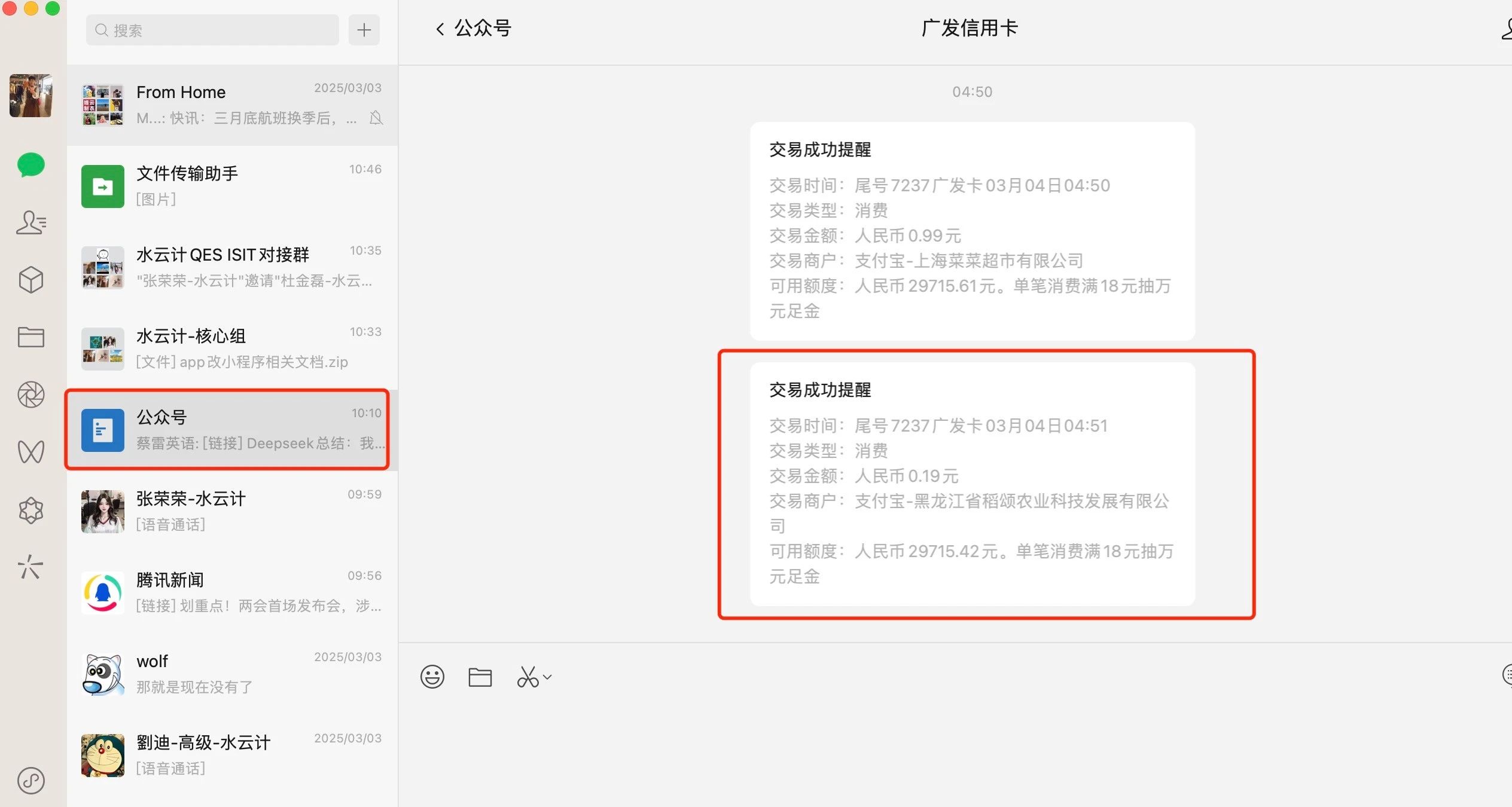Open the 劉迪-高级-水云计 chat
This screenshot has width=1512, height=807.
(x=232, y=756)
